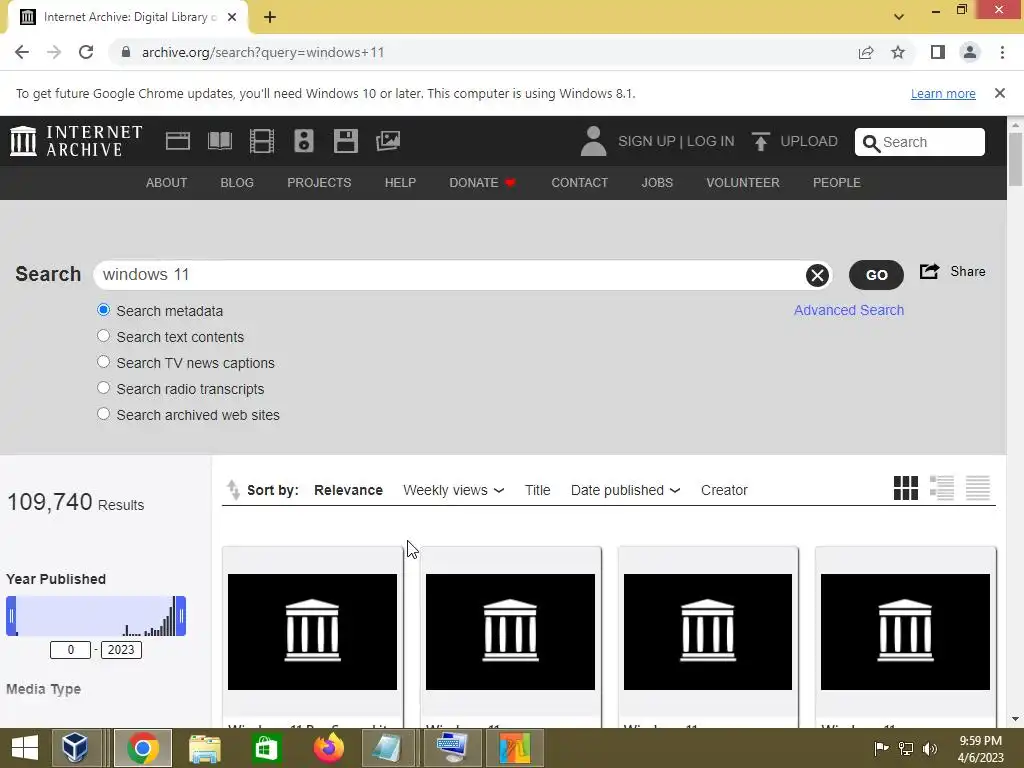1024x768 pixels.
Task: Open DONATE in navigation bar
Action: 482,183
